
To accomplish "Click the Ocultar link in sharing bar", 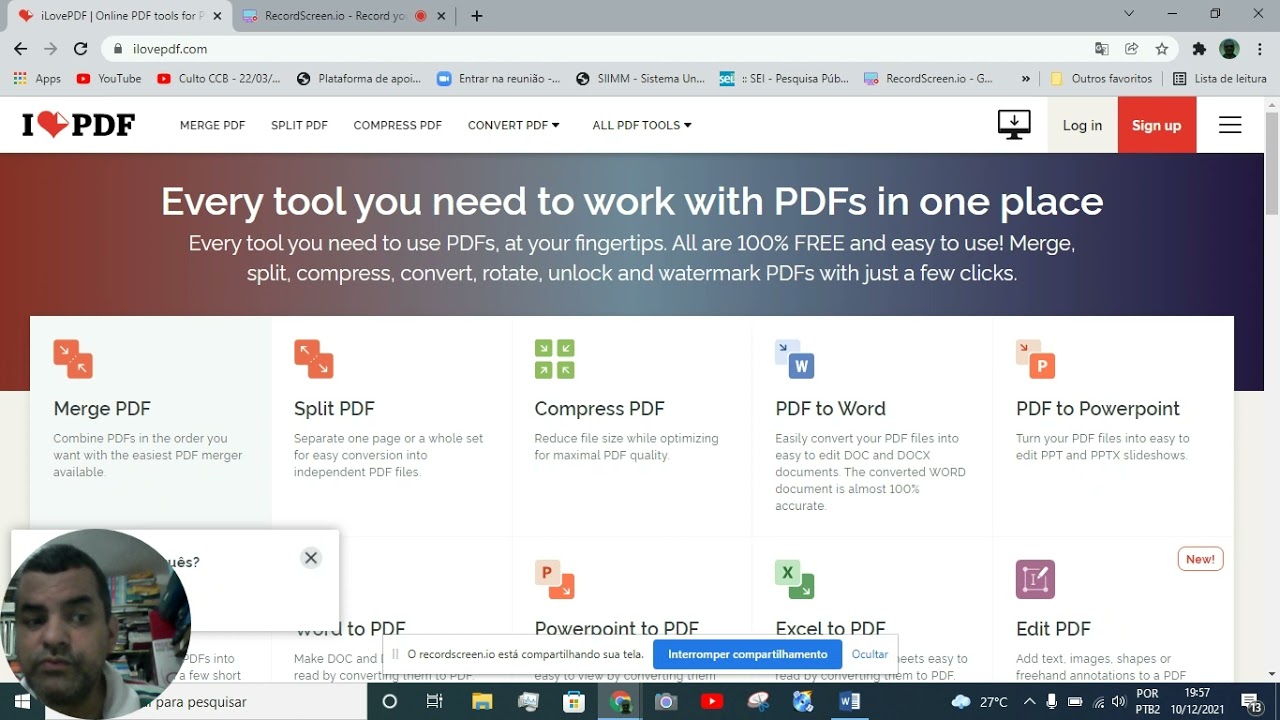I will 870,654.
